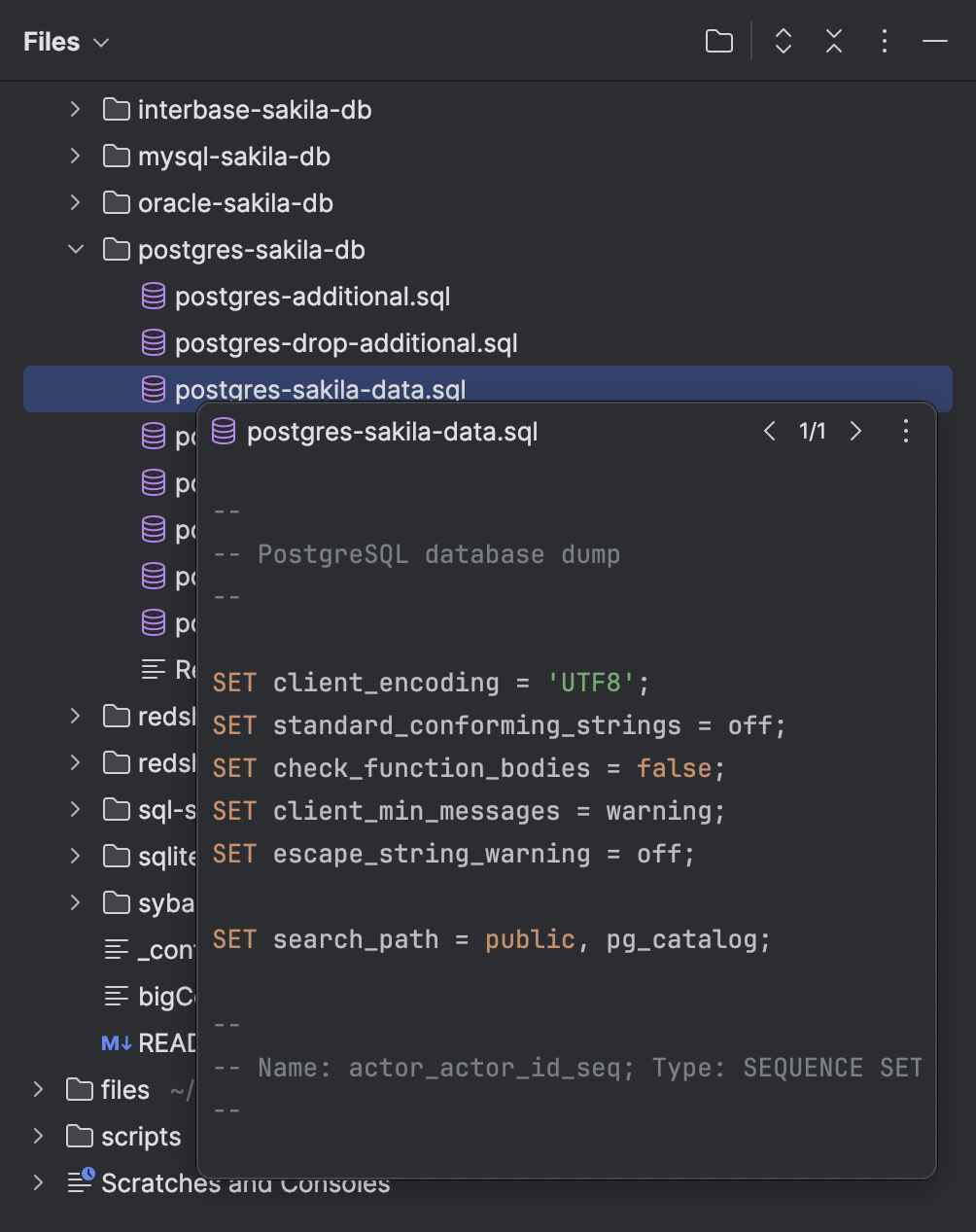Click the database icon in the preview popup header
Screen dimensions: 976x1232
coord(224,431)
